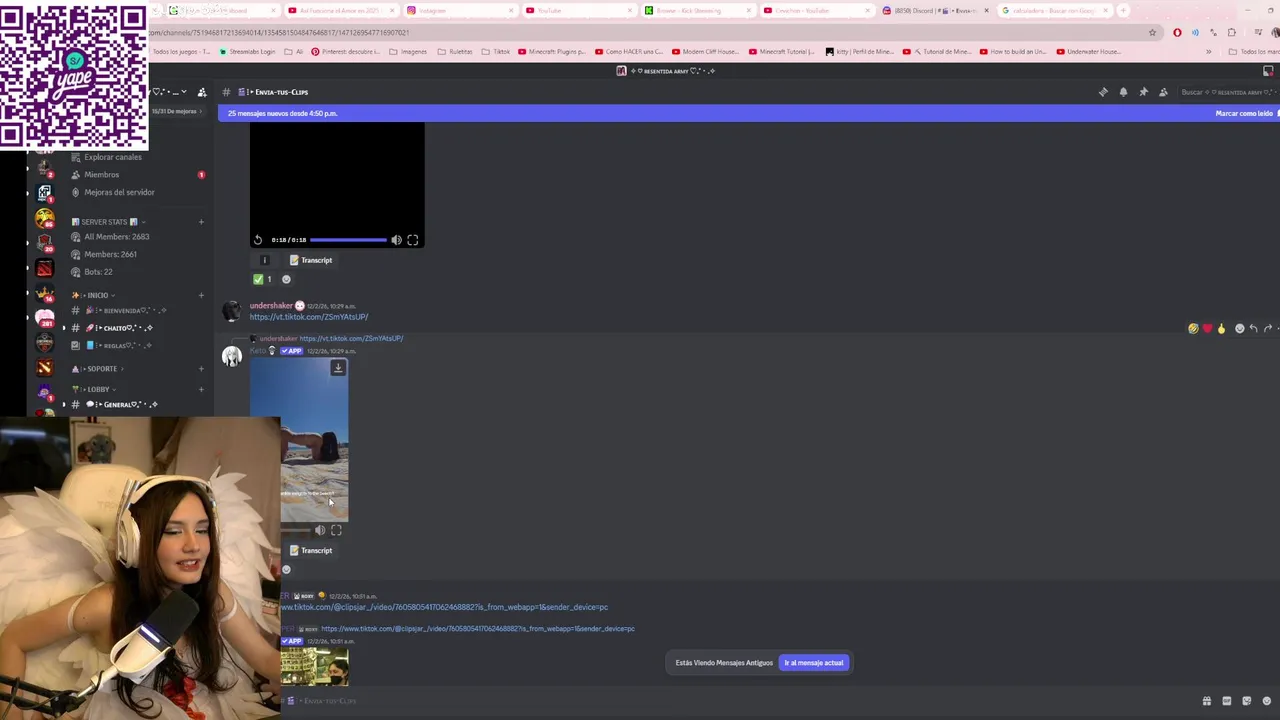Switch to server with 281 badge

coord(44,318)
